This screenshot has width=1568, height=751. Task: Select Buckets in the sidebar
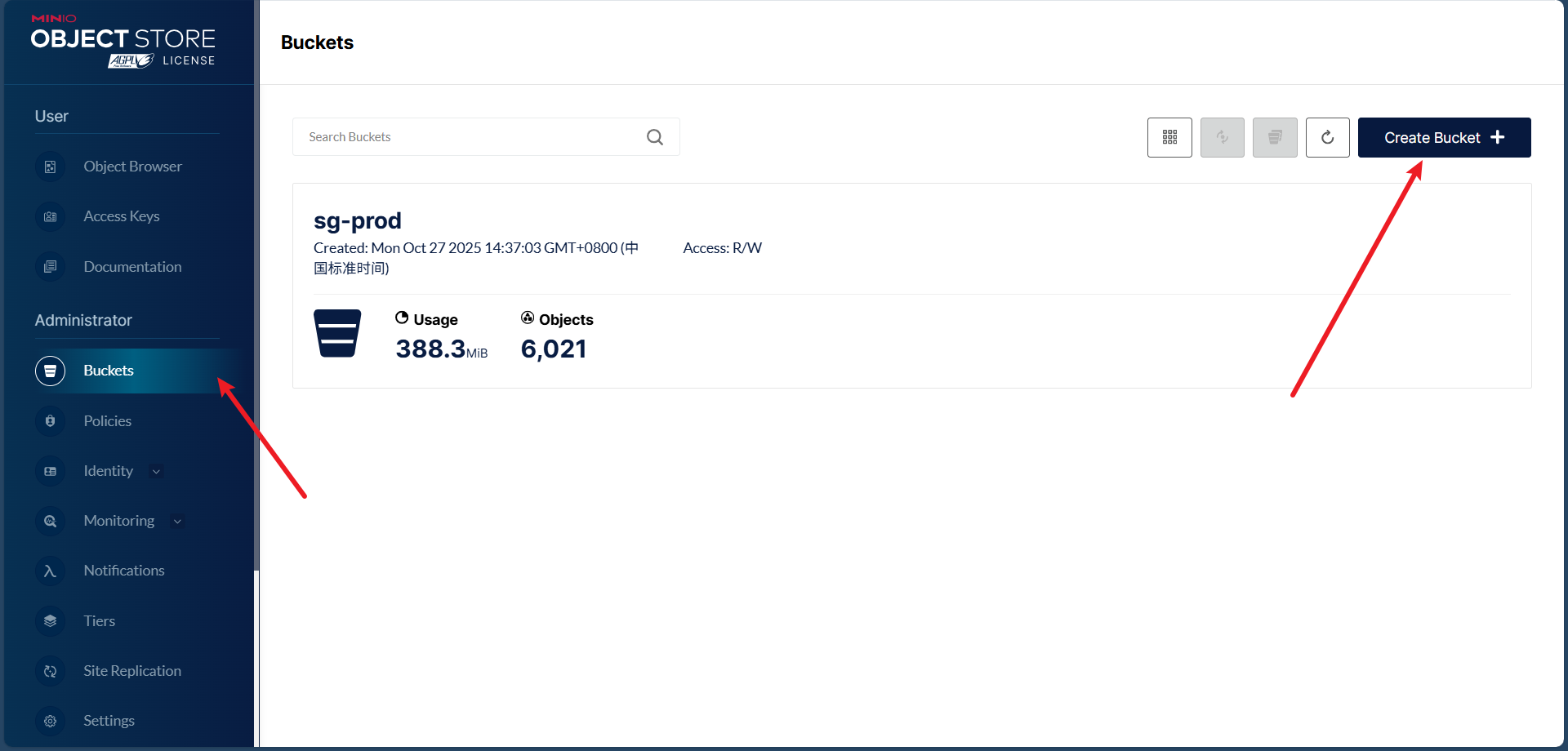(x=109, y=371)
